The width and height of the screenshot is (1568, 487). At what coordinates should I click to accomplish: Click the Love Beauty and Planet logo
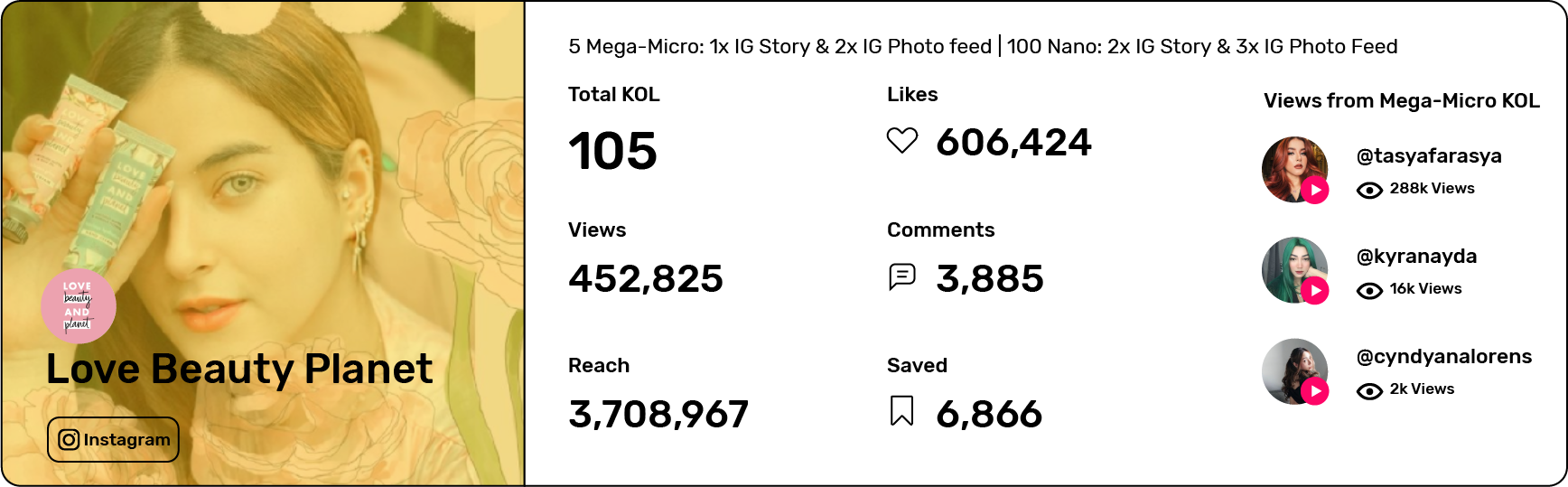pos(79,306)
